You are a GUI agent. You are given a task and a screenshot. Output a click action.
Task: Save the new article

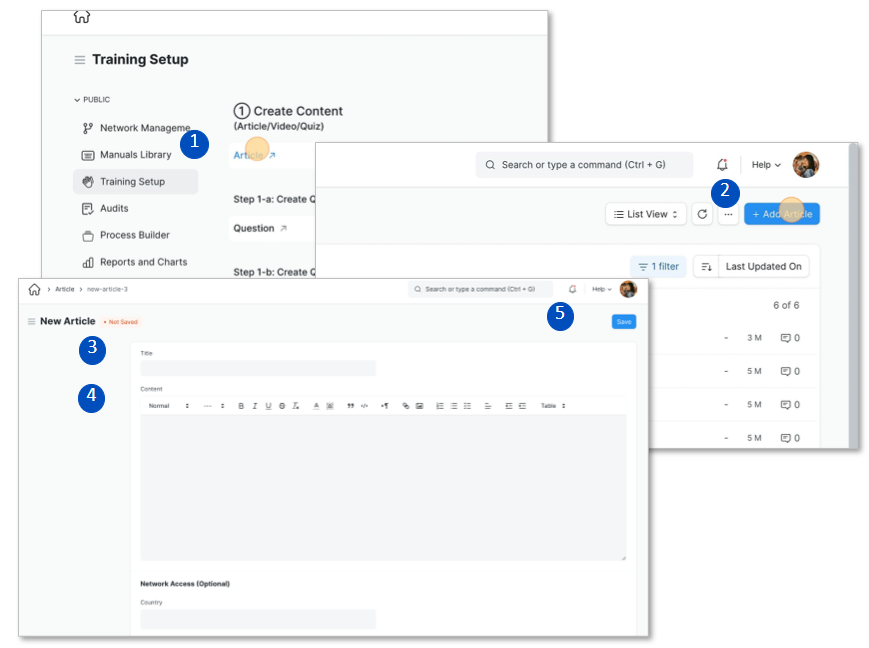point(622,321)
